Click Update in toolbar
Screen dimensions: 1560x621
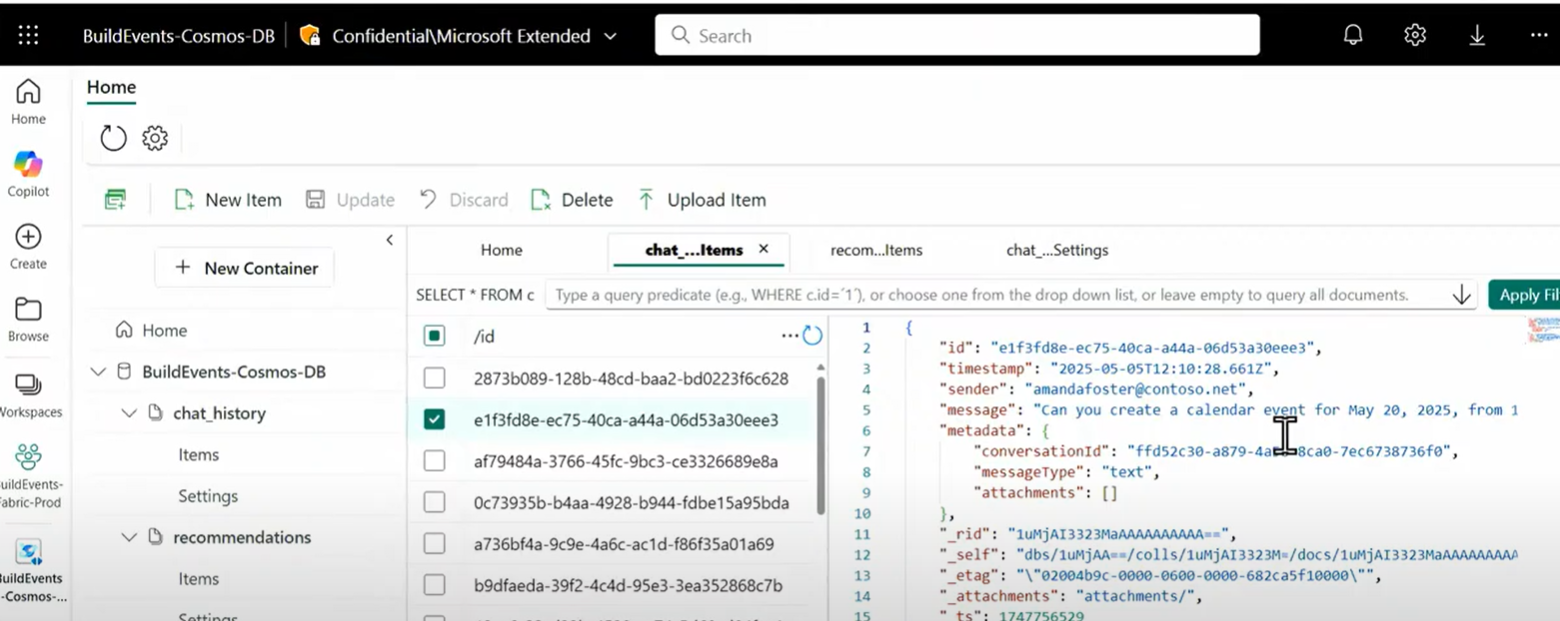point(350,200)
